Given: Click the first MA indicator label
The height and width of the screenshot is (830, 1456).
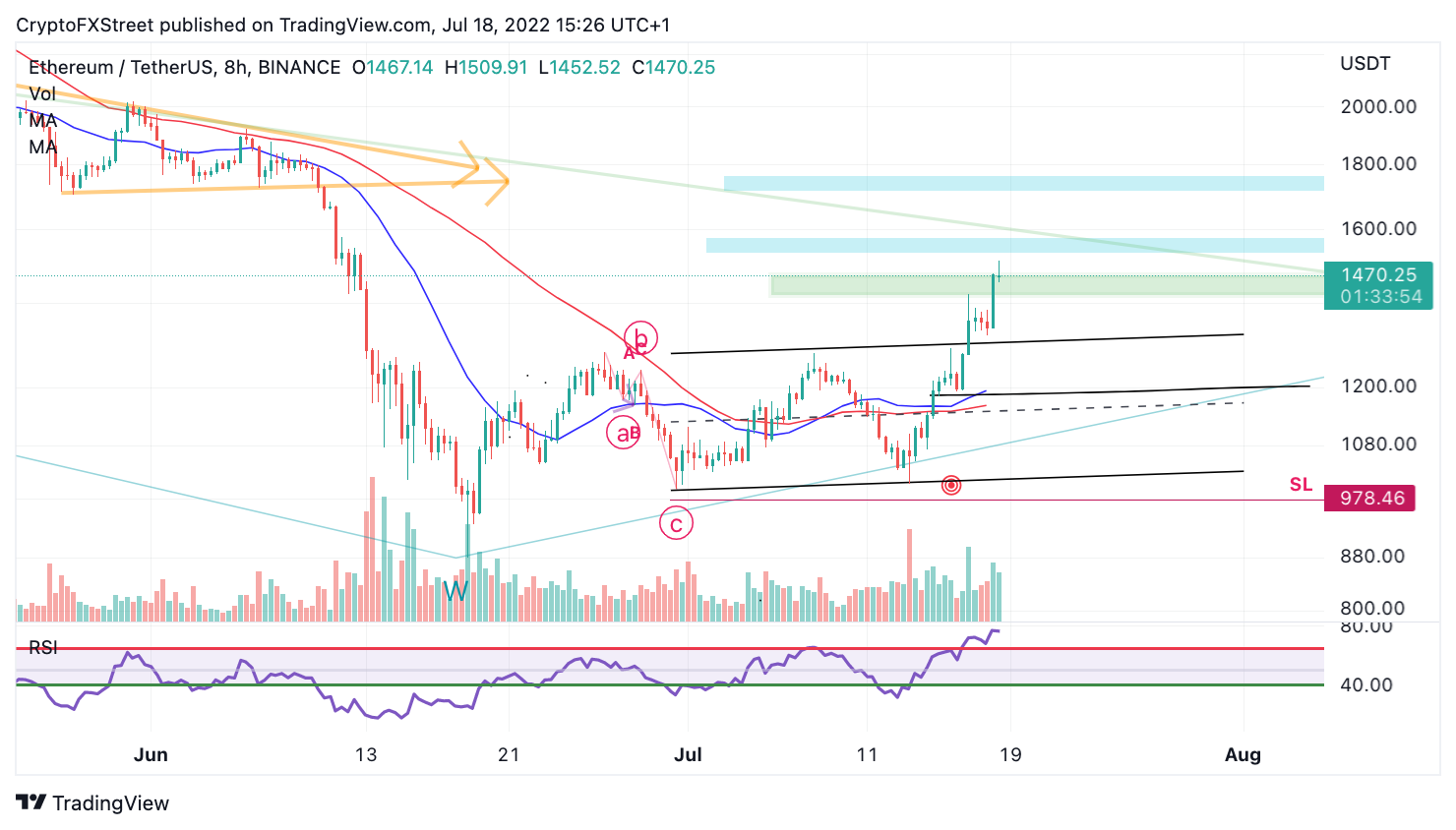Looking at the screenshot, I should 42,121.
